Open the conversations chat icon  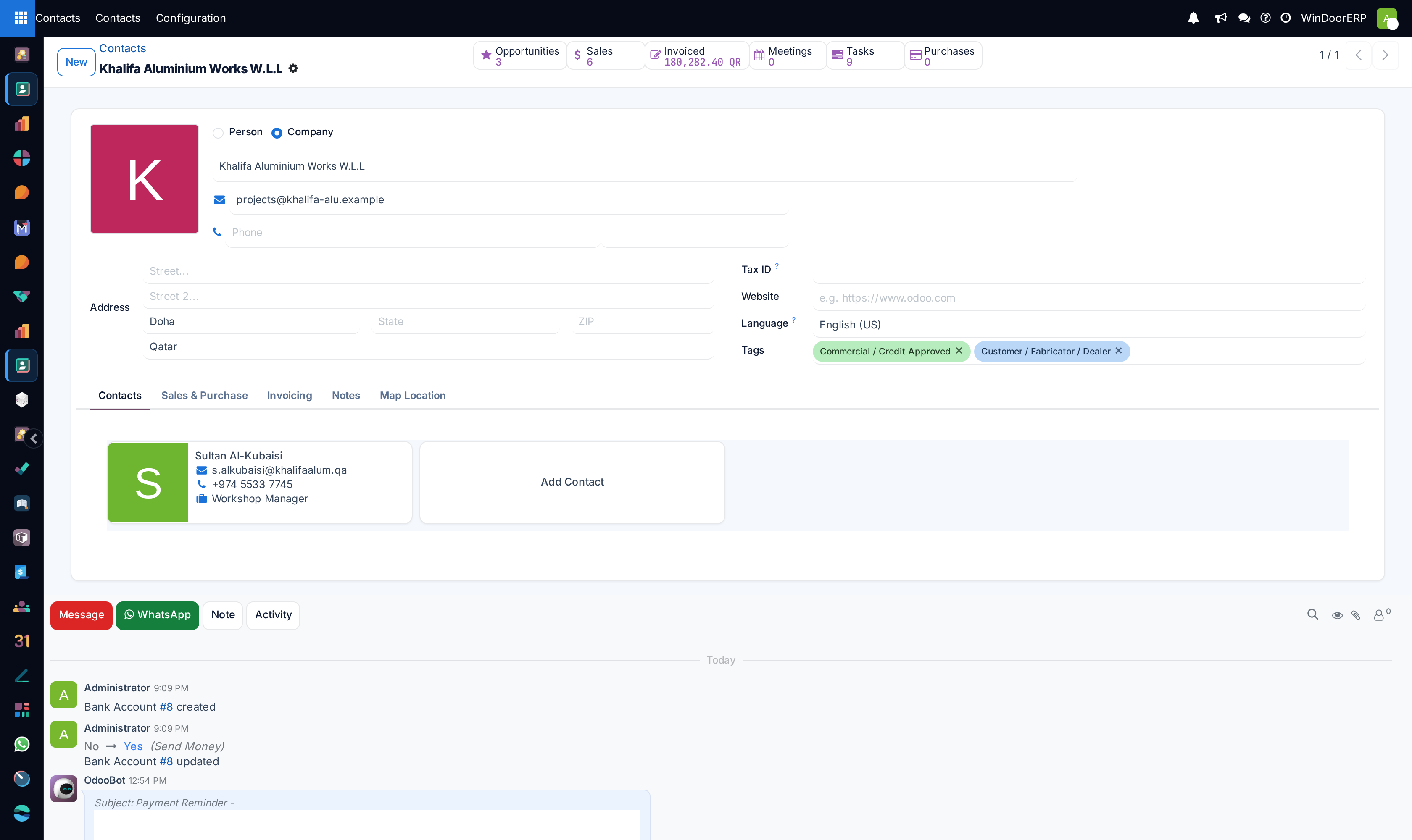pos(1244,18)
